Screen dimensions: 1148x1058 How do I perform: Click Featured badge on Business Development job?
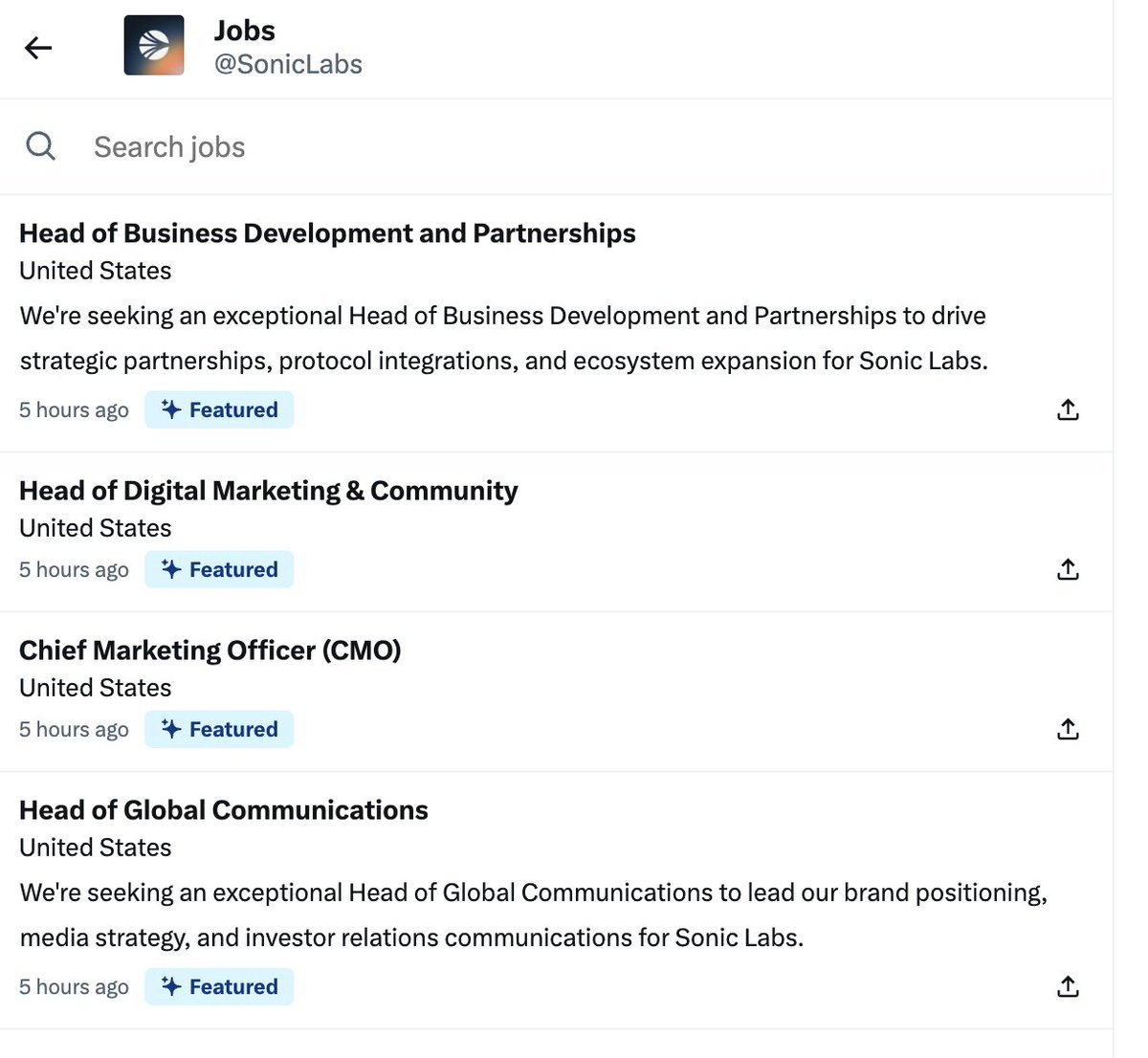[219, 409]
